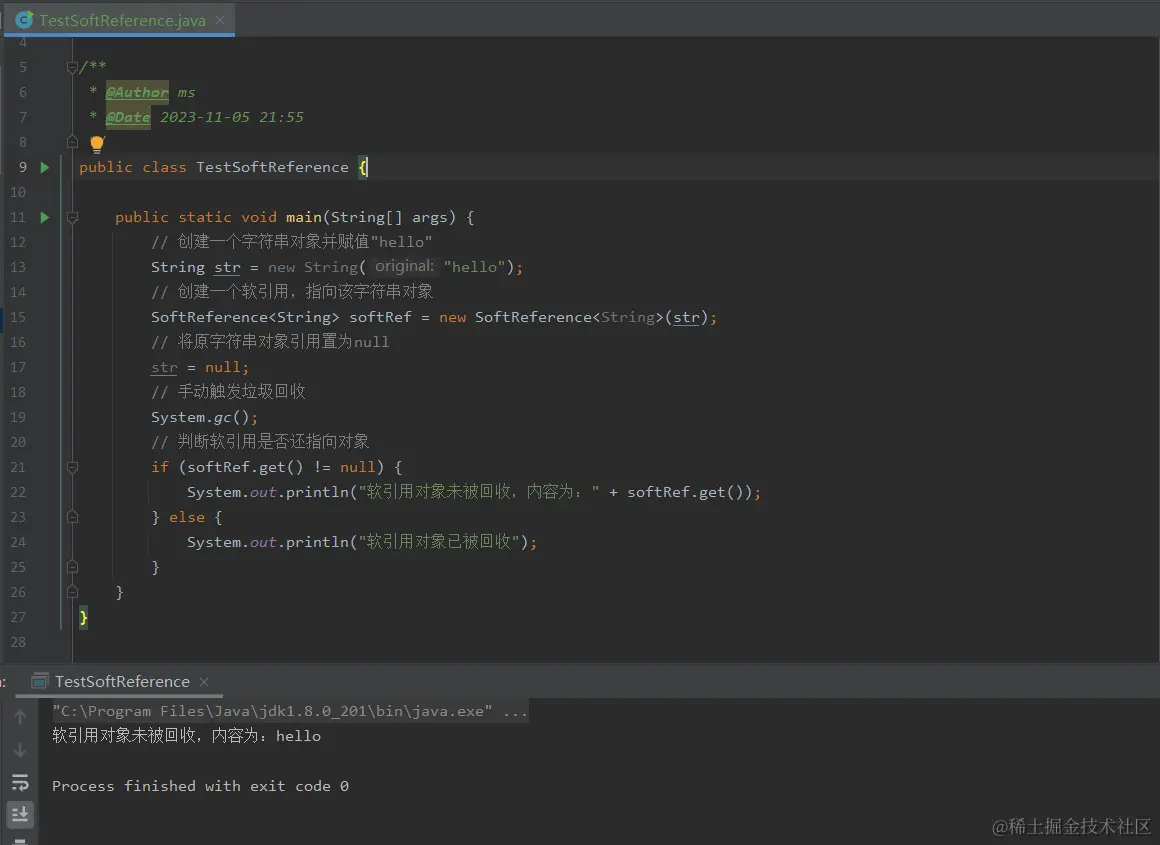This screenshot has width=1160, height=845.
Task: Click the System.gc() call
Action: pyautogui.click(x=204, y=417)
